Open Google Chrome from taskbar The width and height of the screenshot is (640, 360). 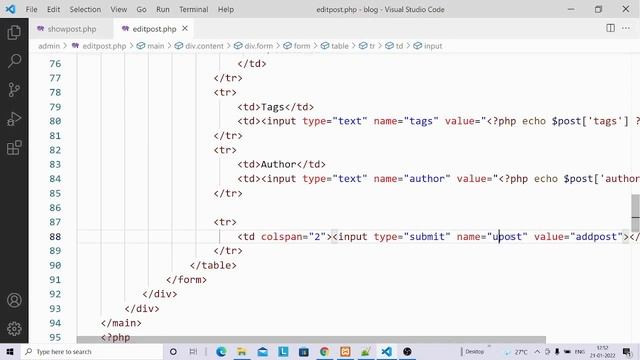[324, 351]
